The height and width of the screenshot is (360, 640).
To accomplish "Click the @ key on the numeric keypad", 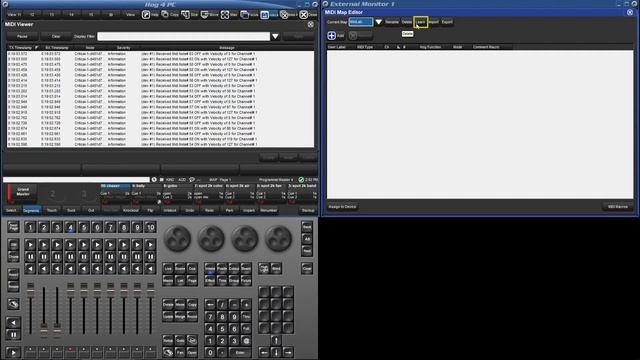I will (x=246, y=340).
